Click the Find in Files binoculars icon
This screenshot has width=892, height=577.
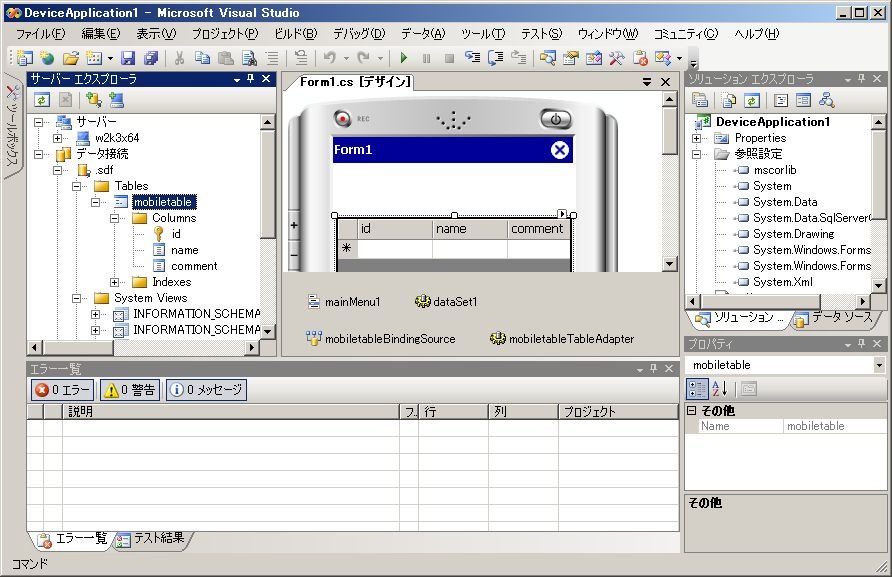pos(249,57)
